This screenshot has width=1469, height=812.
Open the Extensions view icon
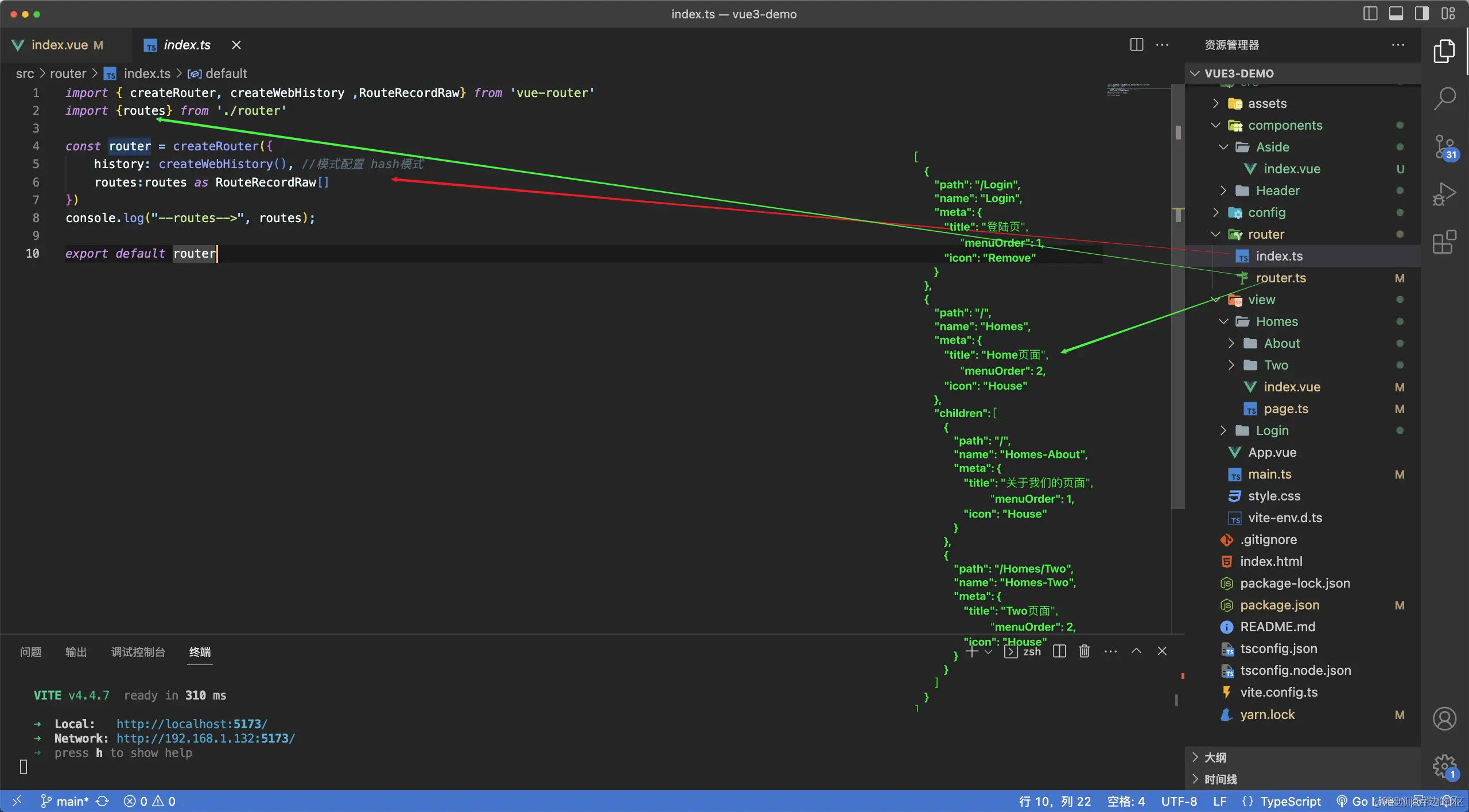click(x=1444, y=242)
